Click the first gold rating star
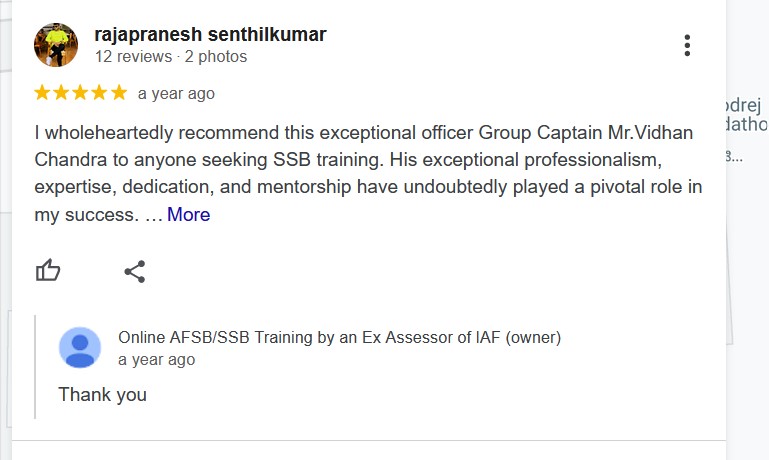 (x=42, y=93)
